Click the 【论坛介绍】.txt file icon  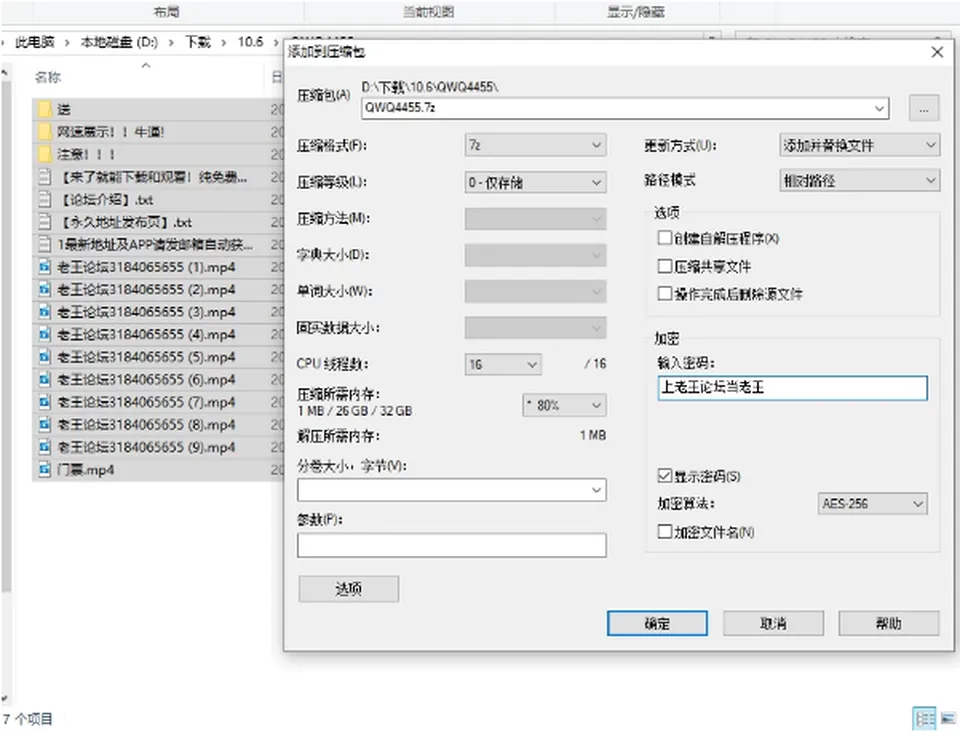(x=45, y=200)
